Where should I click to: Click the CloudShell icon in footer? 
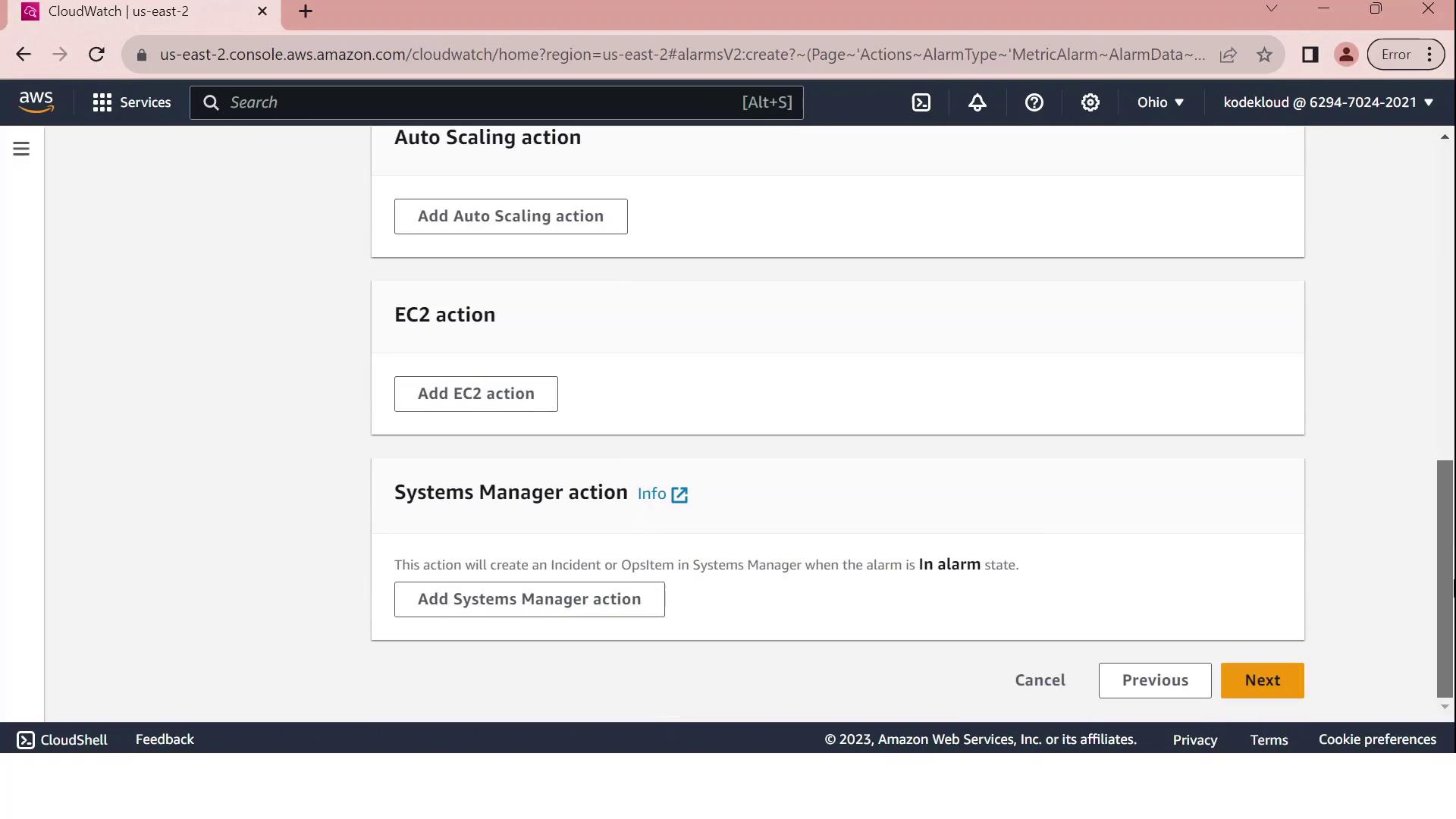tap(26, 740)
